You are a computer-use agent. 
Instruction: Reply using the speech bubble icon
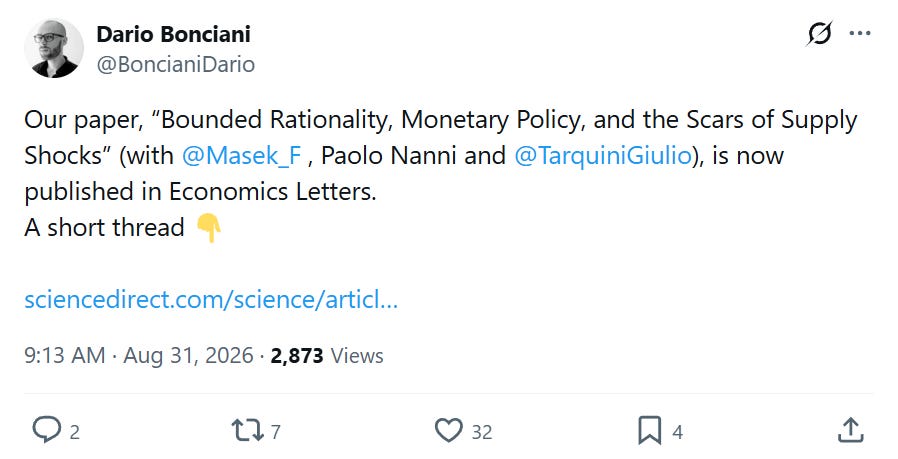pyautogui.click(x=46, y=430)
